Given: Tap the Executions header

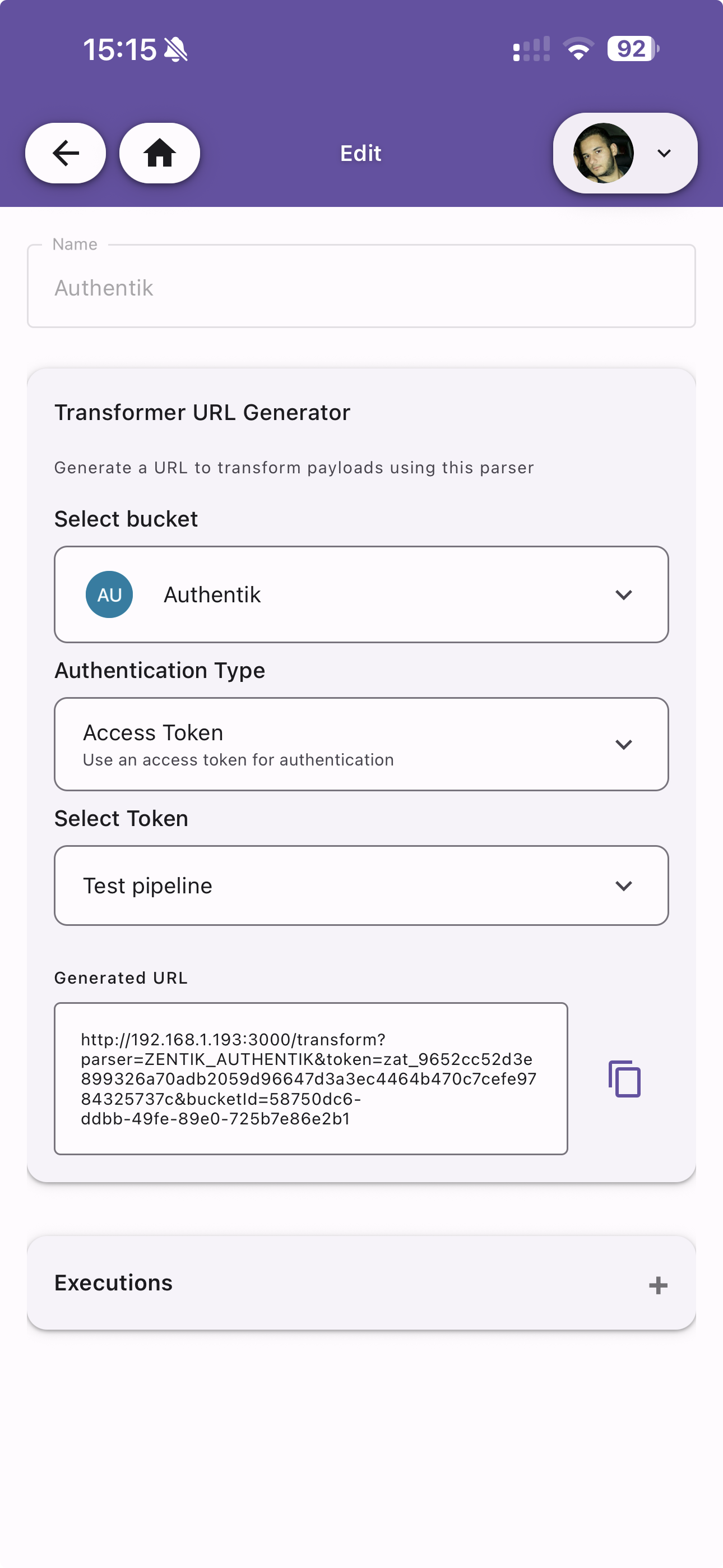Looking at the screenshot, I should (114, 1283).
